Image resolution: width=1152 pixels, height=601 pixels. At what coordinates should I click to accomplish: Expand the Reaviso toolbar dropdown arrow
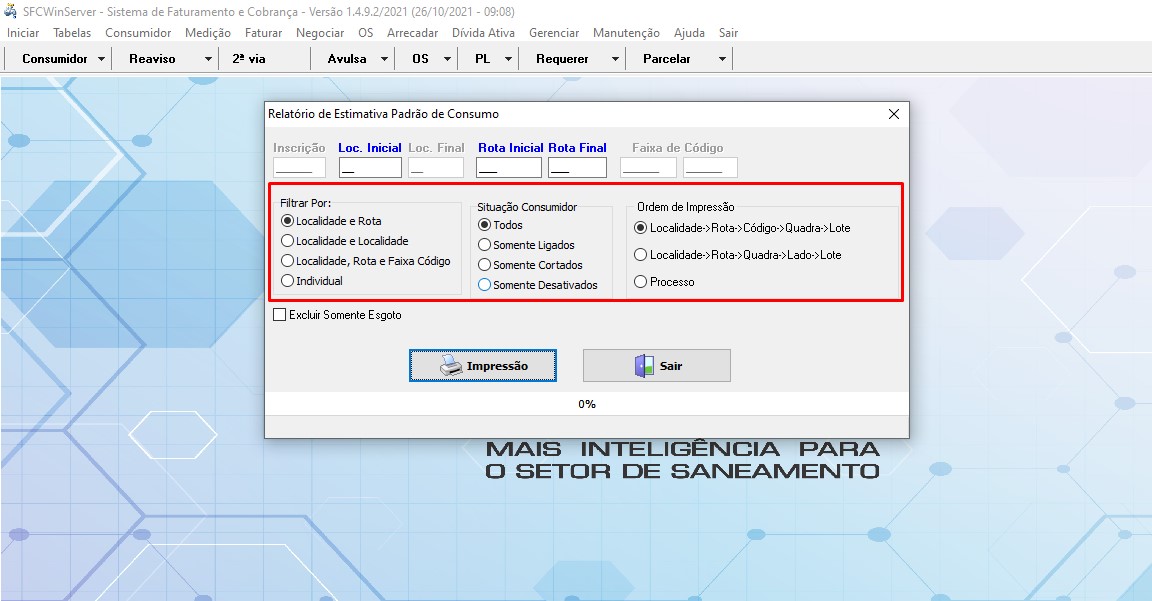(x=208, y=59)
